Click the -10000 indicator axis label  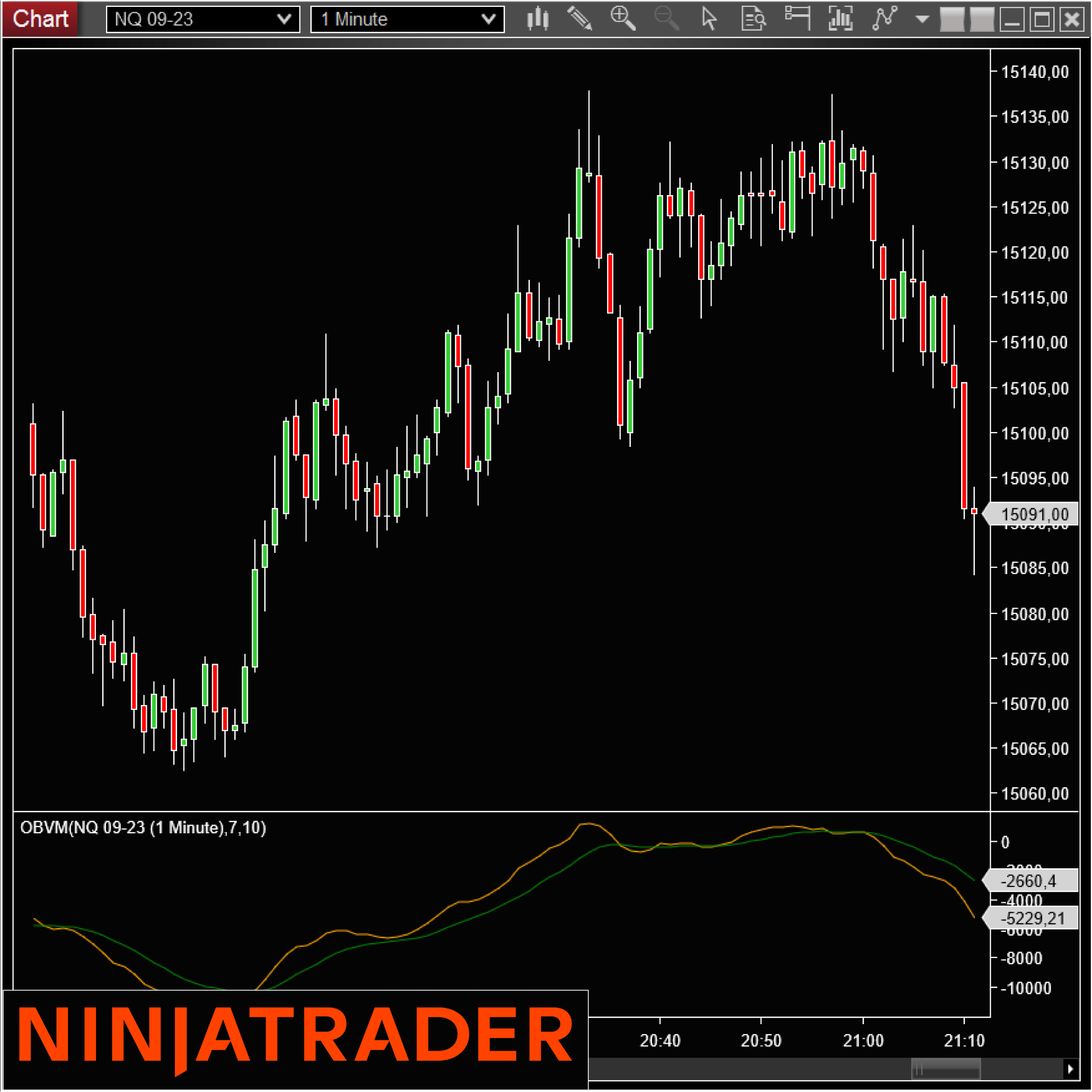click(1026, 988)
